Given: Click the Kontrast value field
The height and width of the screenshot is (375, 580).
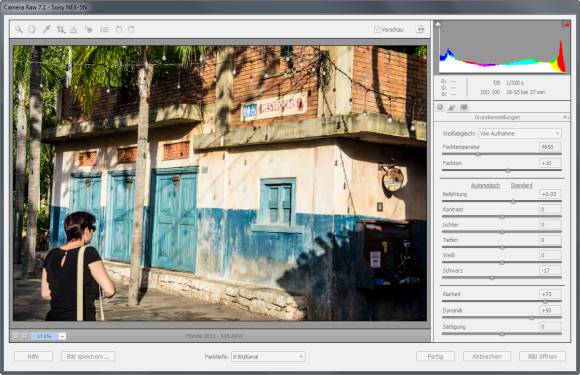Looking at the screenshot, I should (x=550, y=209).
